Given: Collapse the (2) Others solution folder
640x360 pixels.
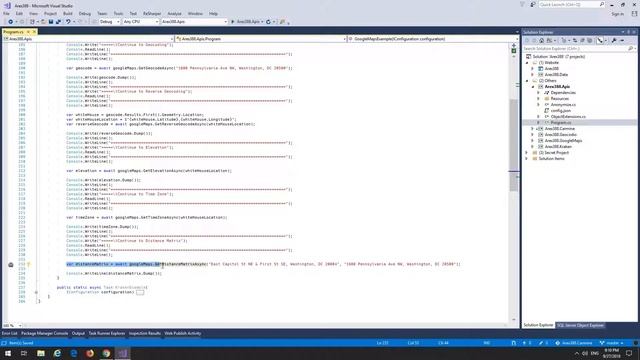Looking at the screenshot, I should [527, 81].
